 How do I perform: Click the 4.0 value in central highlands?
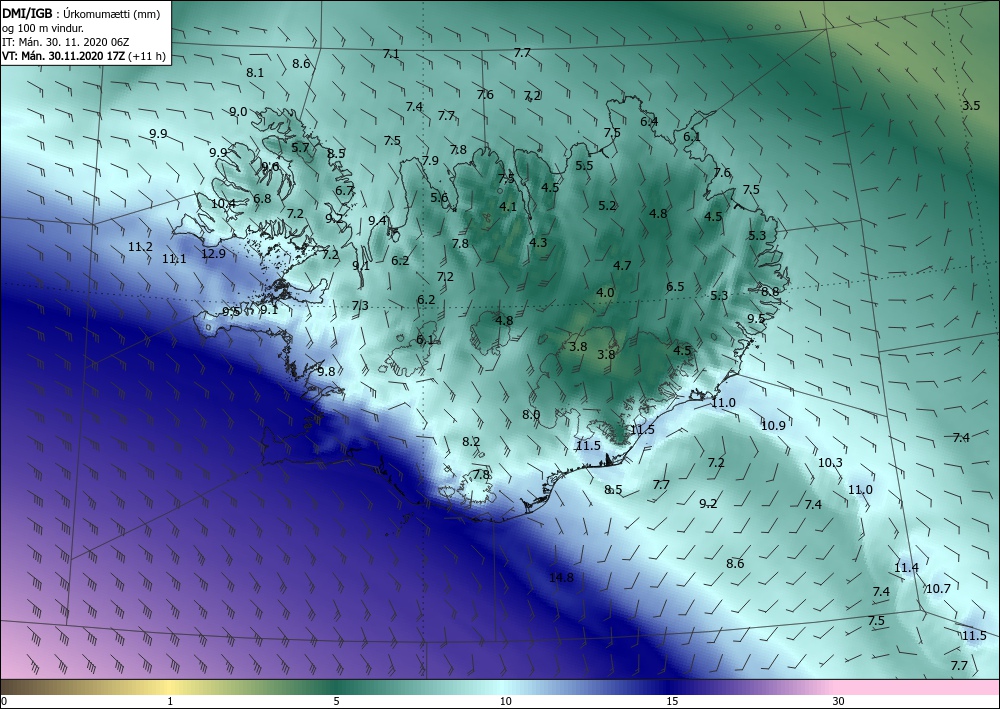tap(605, 293)
